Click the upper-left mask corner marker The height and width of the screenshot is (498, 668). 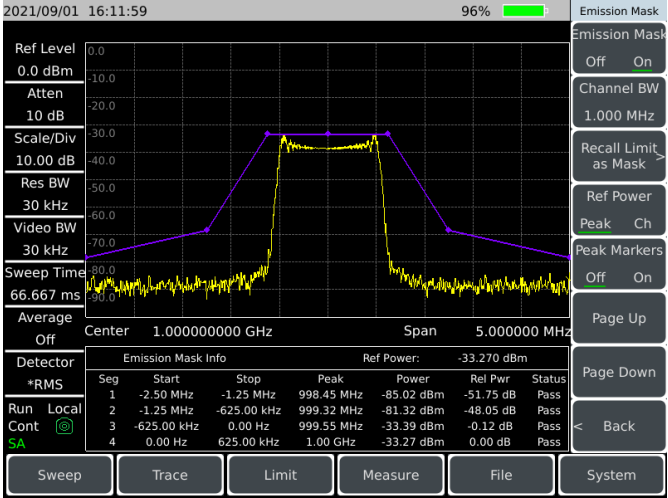[x=267, y=134]
